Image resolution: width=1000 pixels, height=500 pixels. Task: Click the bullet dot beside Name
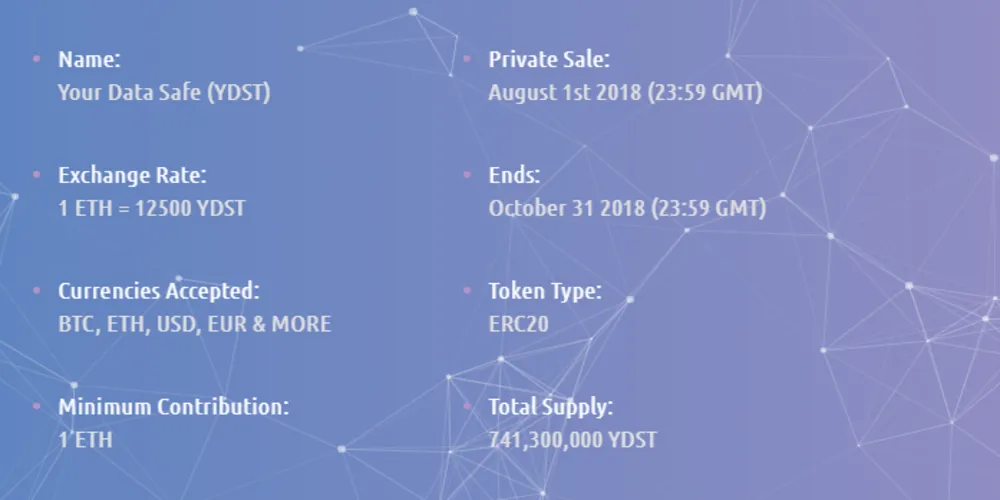(36, 59)
